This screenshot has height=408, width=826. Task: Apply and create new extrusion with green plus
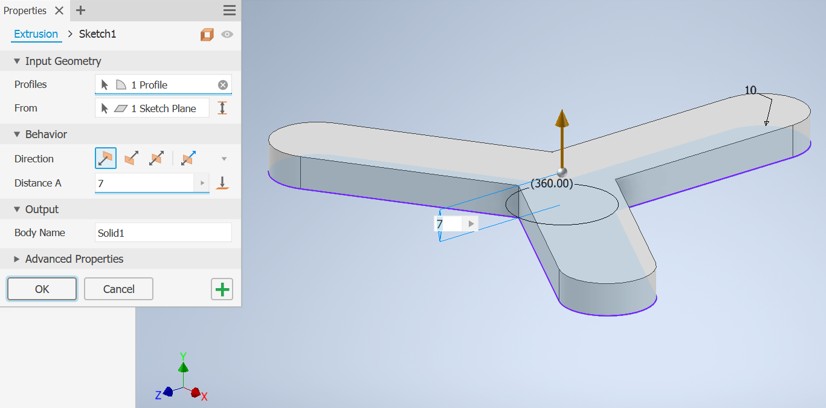point(222,289)
